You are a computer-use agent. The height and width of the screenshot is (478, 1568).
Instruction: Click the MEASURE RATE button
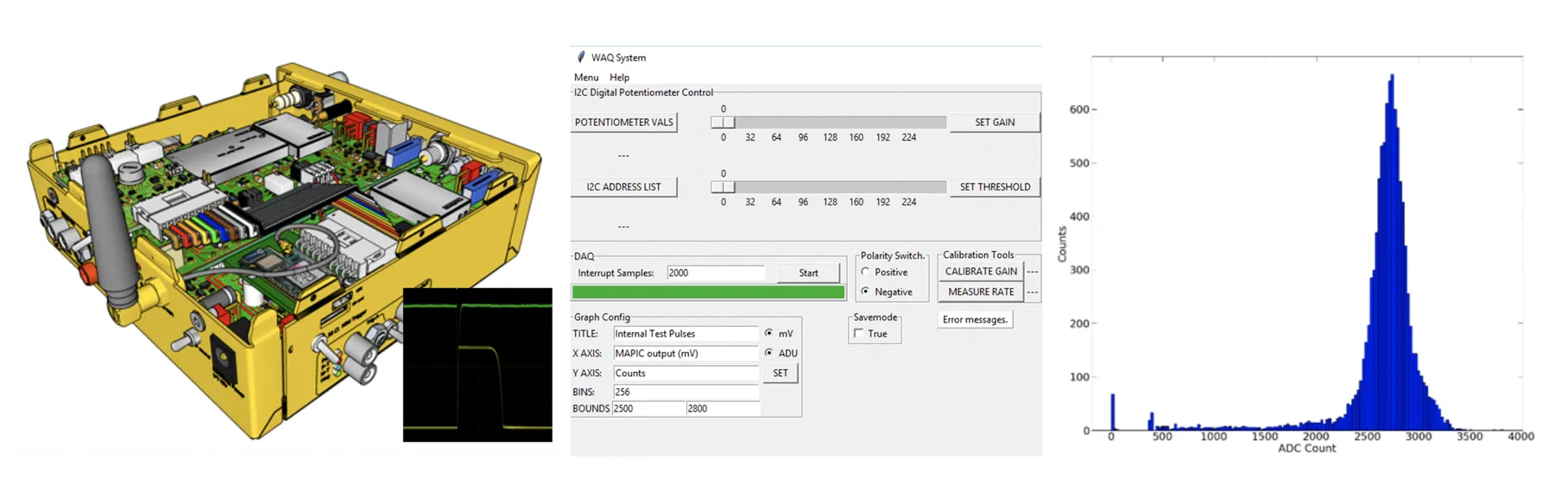tap(981, 292)
